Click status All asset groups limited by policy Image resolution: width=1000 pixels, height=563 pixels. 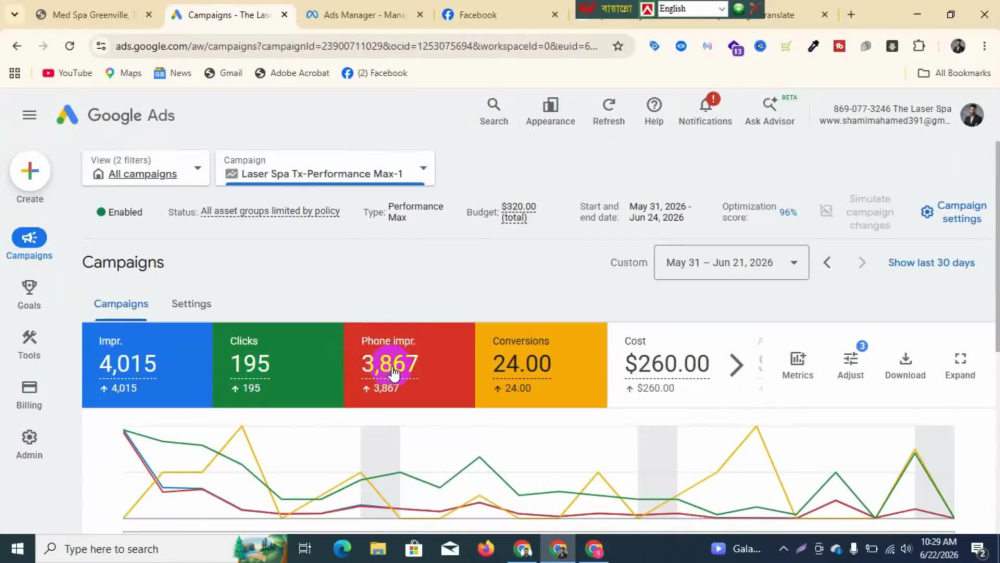pos(270,211)
